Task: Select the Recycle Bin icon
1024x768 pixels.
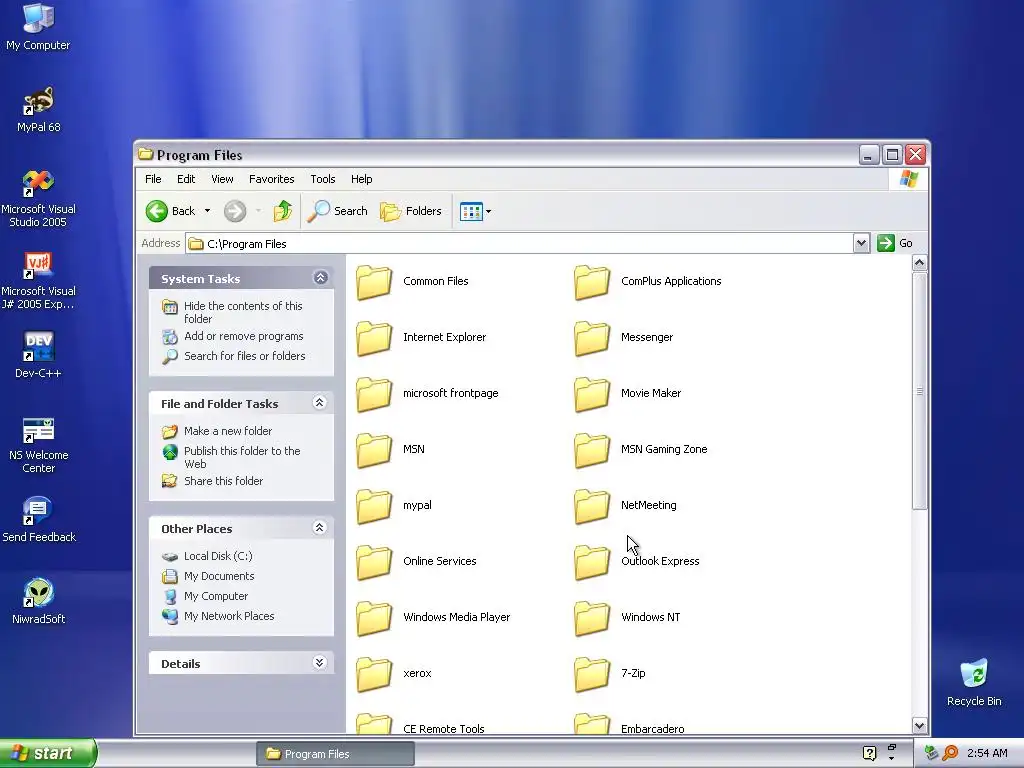Action: [x=974, y=683]
